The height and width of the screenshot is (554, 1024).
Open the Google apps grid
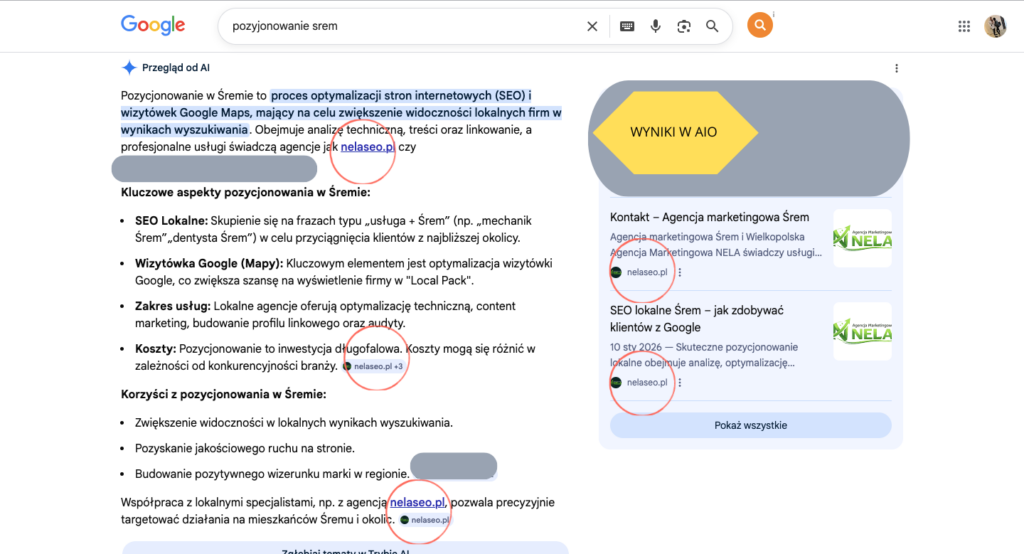(964, 26)
